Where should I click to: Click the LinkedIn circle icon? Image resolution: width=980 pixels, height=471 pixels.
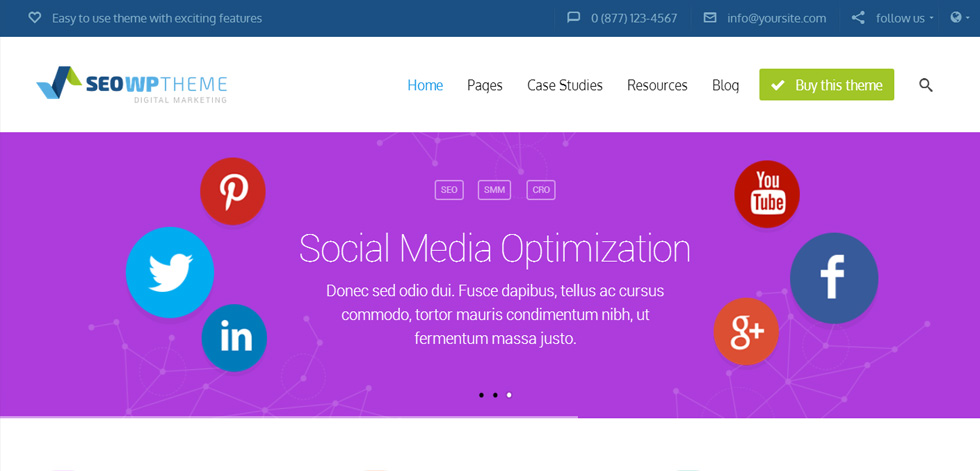pyautogui.click(x=234, y=338)
